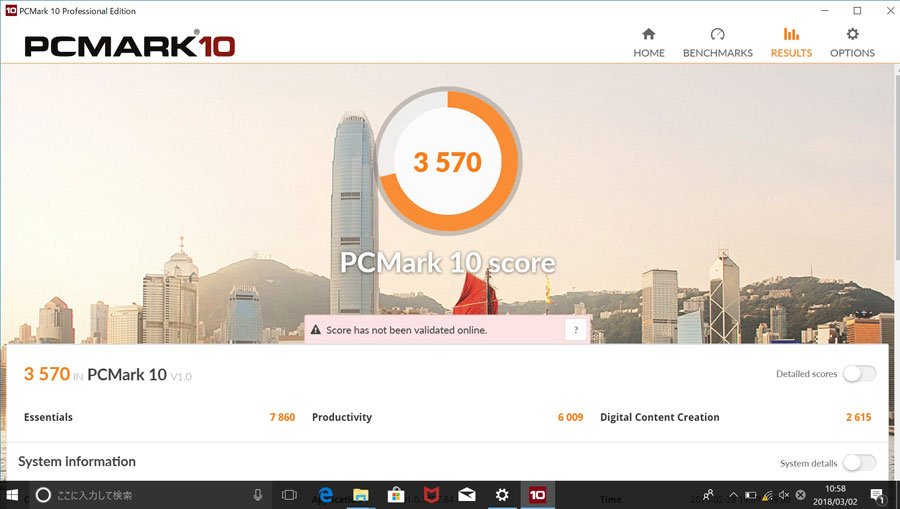Click the Digital Content Creation score
This screenshot has height=509, width=900.
pos(858,417)
